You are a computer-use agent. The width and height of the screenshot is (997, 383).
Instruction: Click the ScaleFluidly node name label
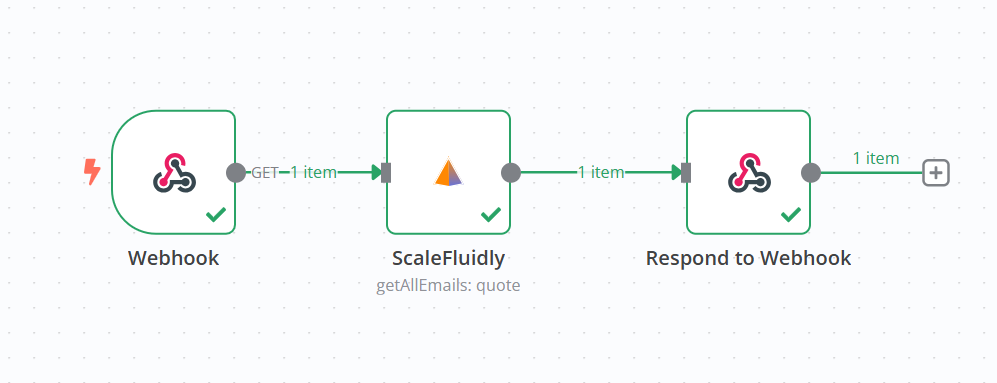[448, 258]
